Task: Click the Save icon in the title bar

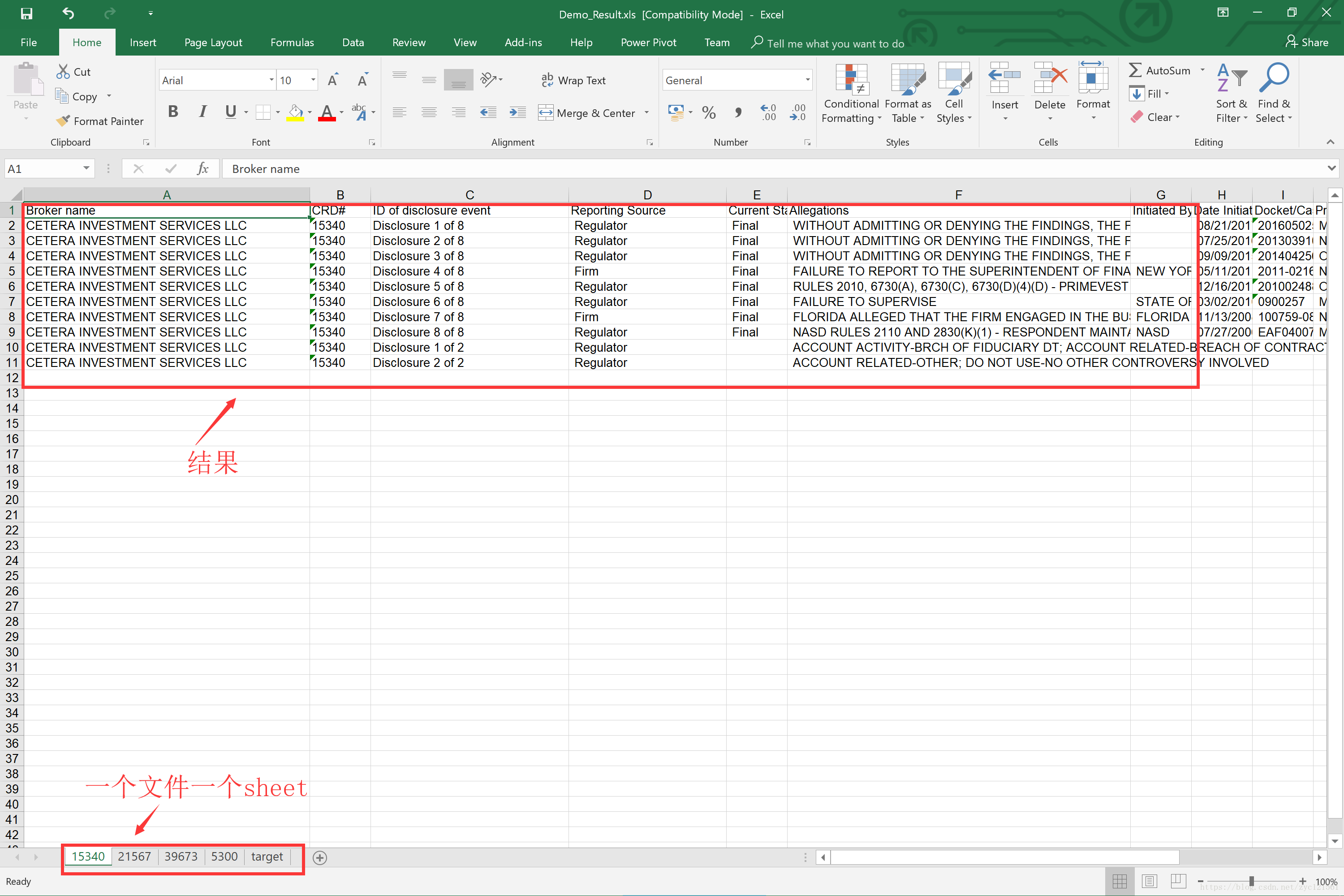Action: [26, 14]
